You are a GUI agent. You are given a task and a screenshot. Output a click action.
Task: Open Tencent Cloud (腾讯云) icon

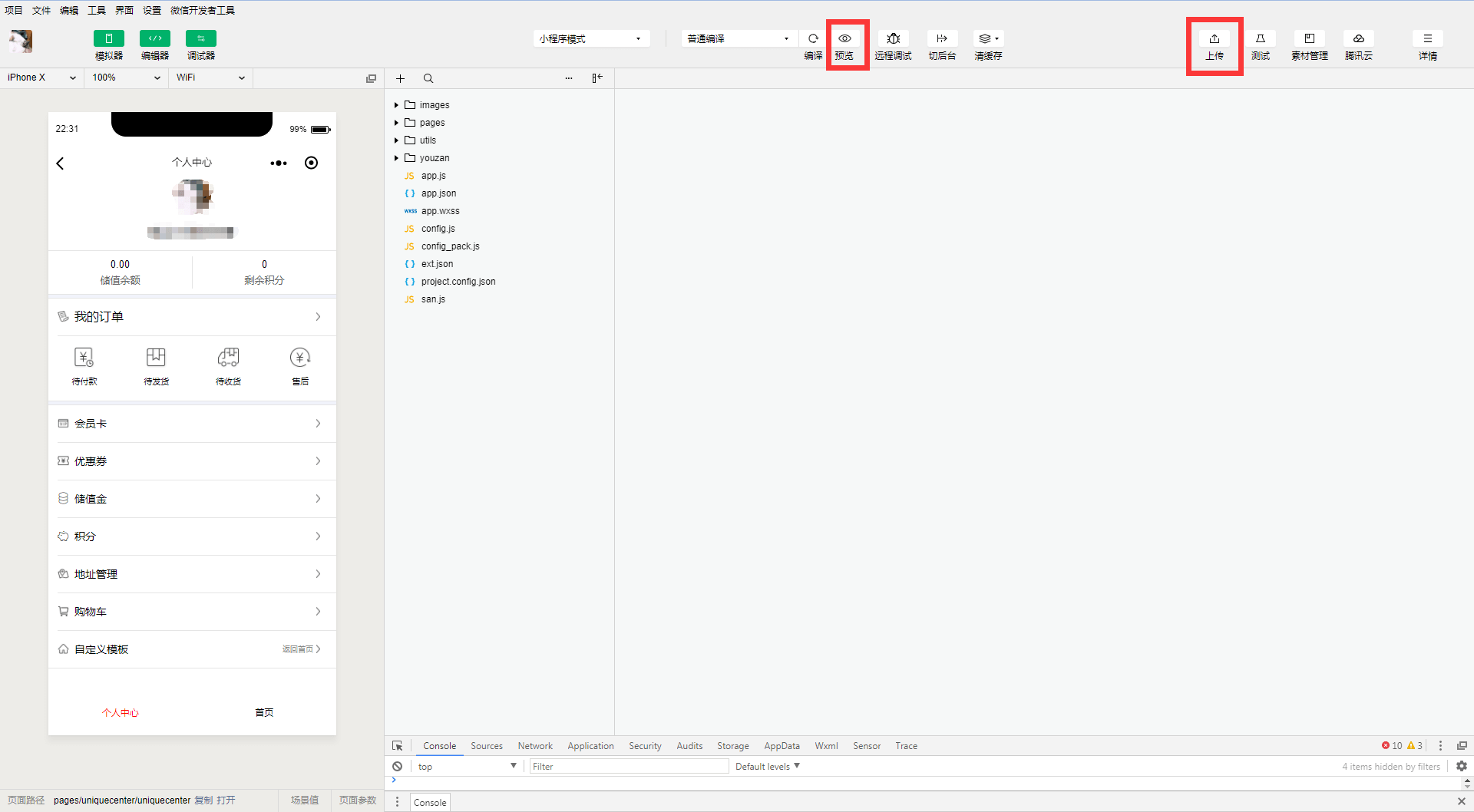pos(1358,39)
